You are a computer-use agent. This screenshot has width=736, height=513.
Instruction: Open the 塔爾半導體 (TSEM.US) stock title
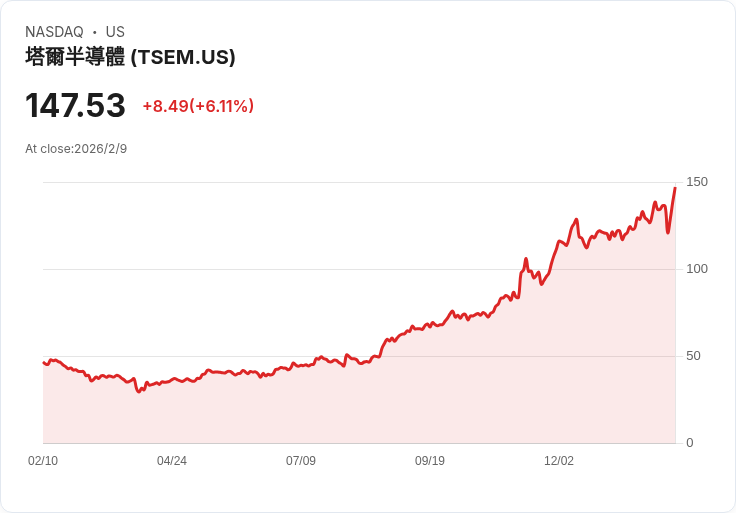[130, 57]
